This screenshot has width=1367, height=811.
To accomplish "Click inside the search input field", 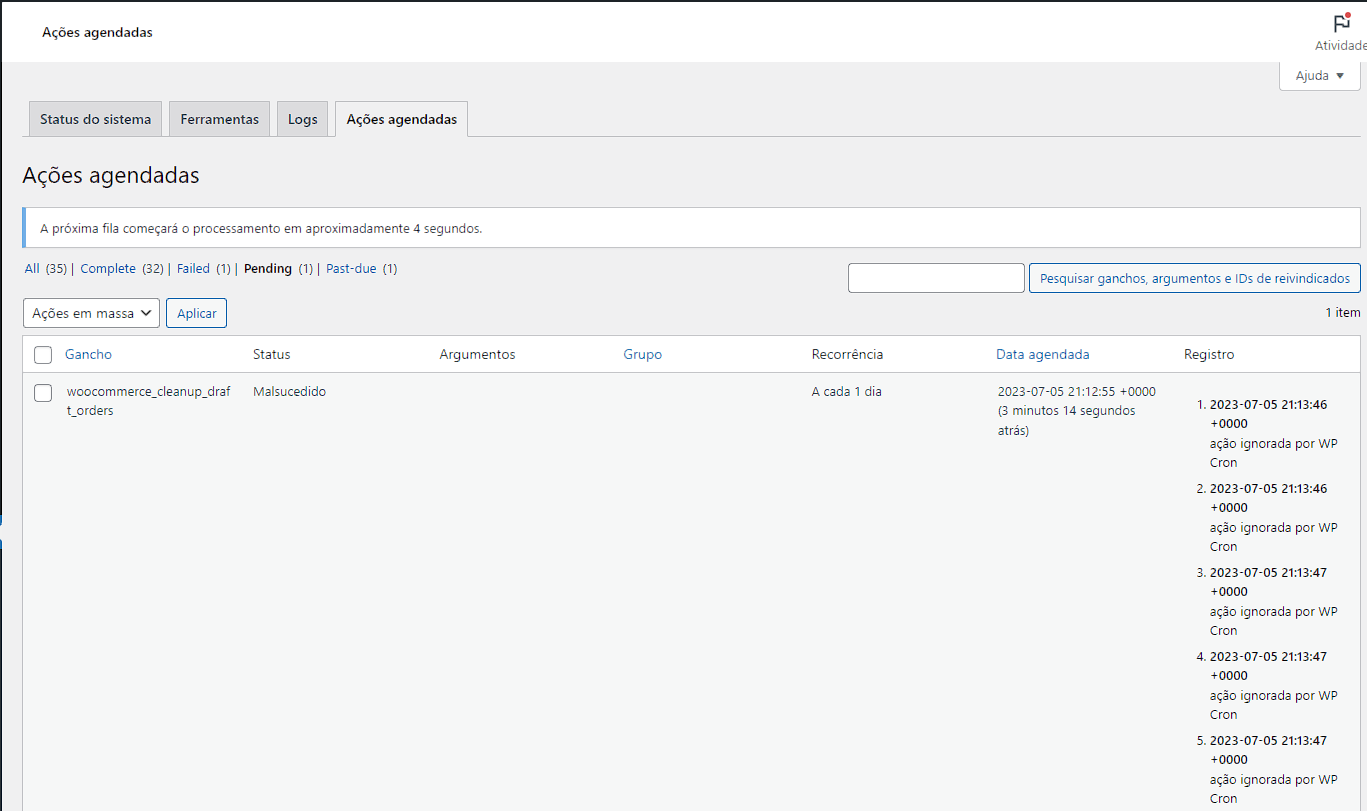I will pos(935,277).
